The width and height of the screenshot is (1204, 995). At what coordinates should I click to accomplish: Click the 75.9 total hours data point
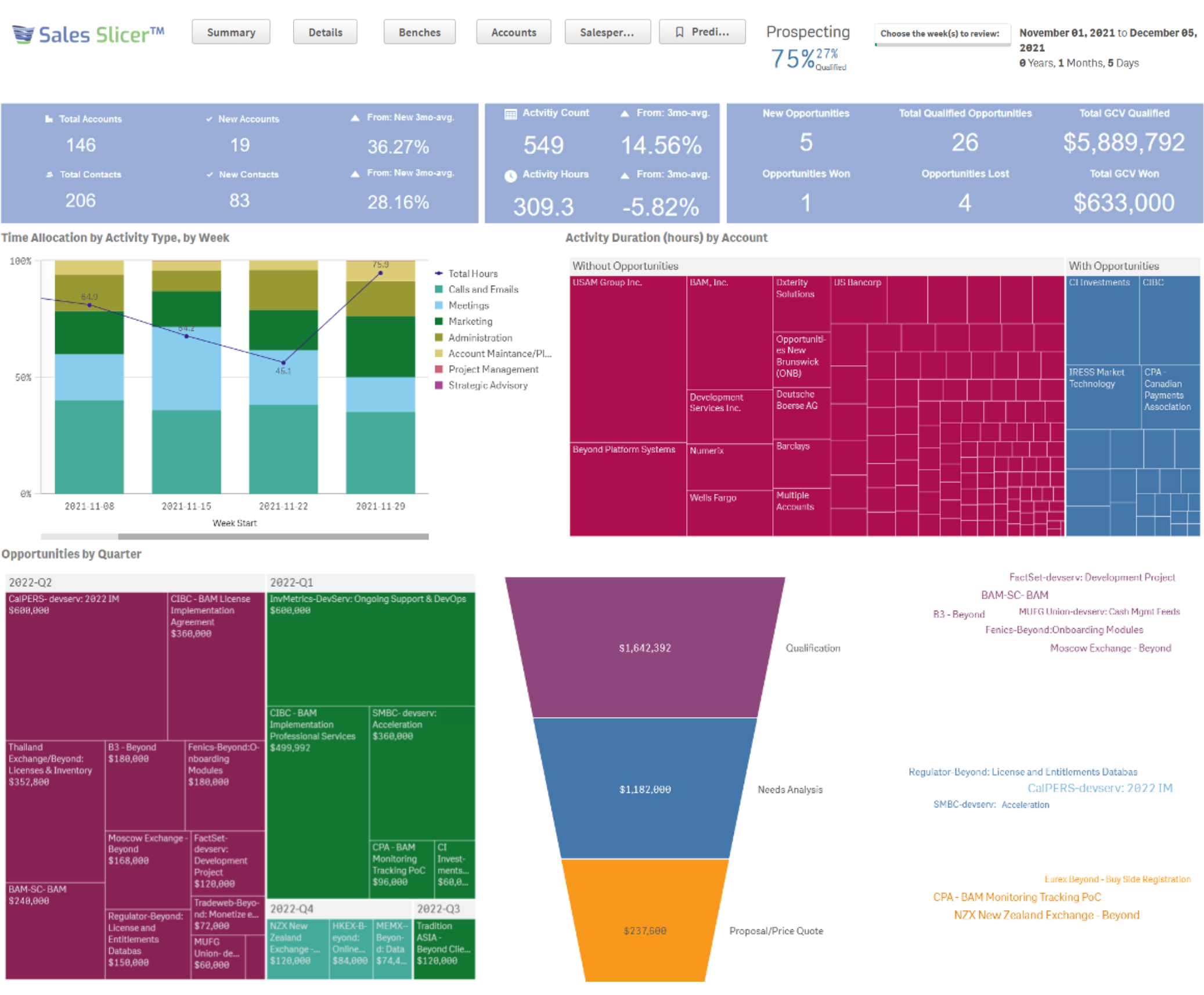[380, 273]
